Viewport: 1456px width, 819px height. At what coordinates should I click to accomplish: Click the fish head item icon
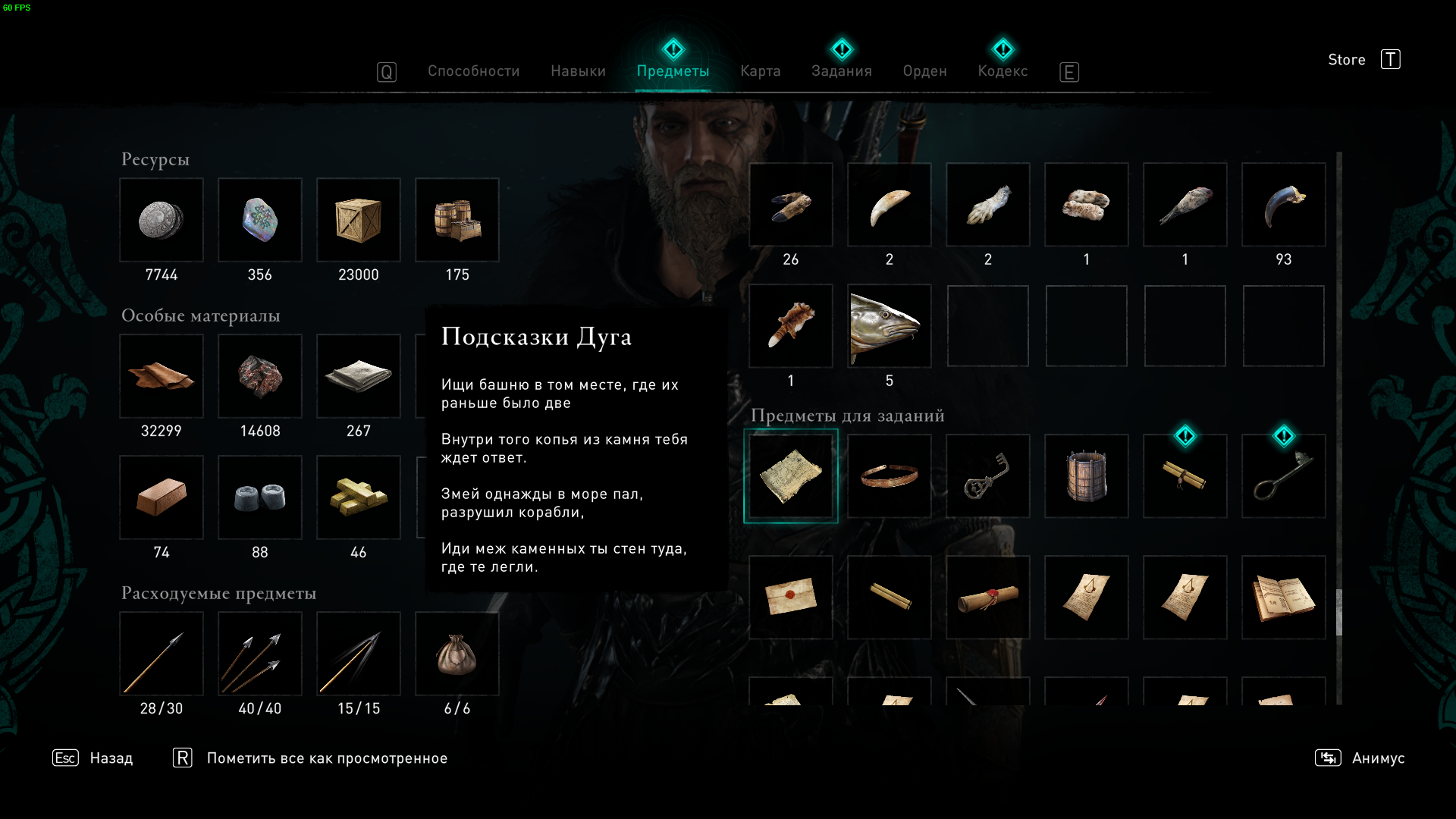click(x=890, y=326)
